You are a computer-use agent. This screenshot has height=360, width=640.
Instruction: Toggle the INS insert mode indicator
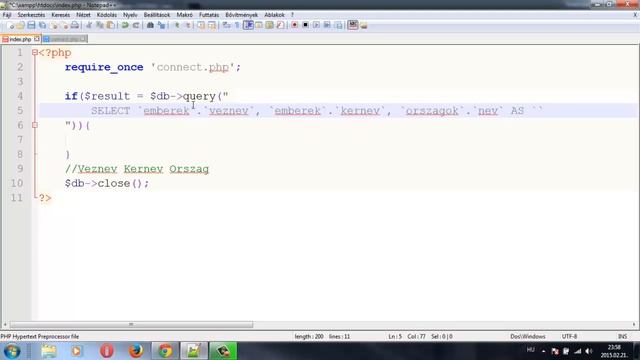(x=622, y=336)
